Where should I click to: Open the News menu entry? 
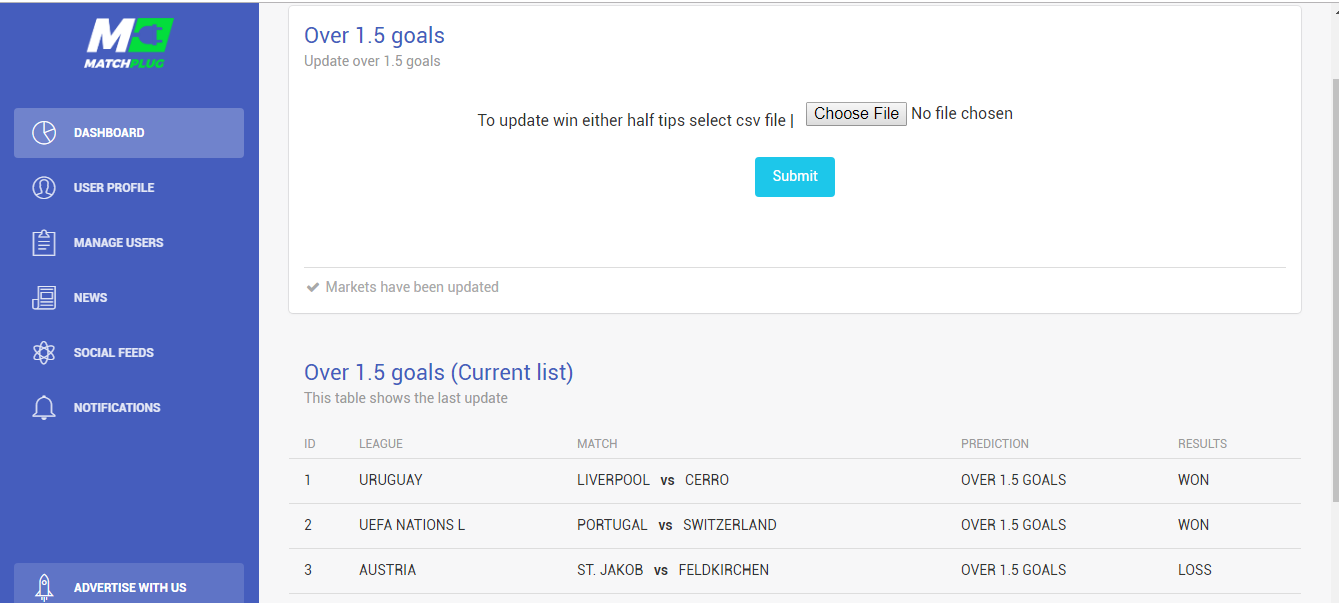[x=129, y=298]
